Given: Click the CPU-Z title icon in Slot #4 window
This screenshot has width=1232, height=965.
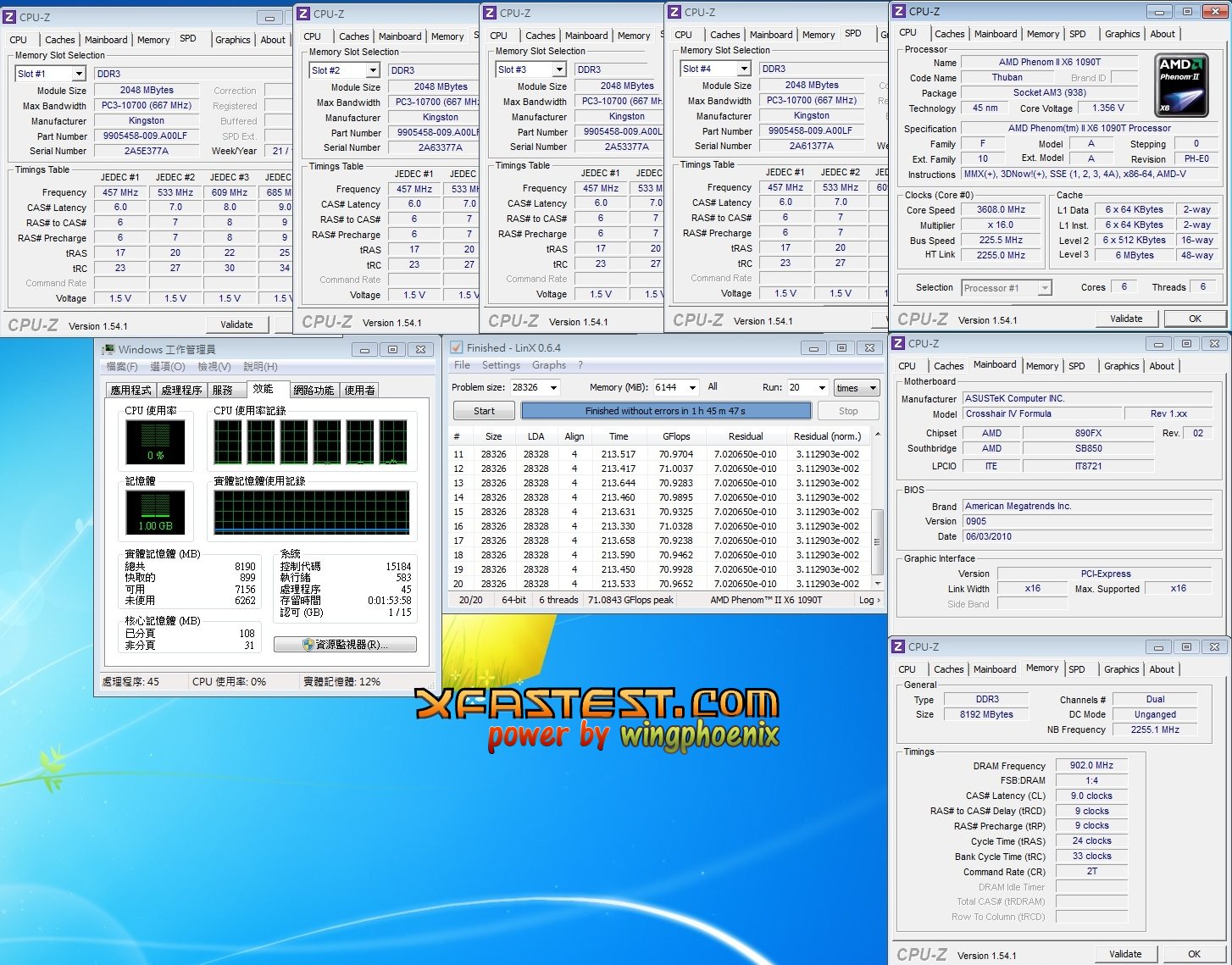Looking at the screenshot, I should [674, 12].
